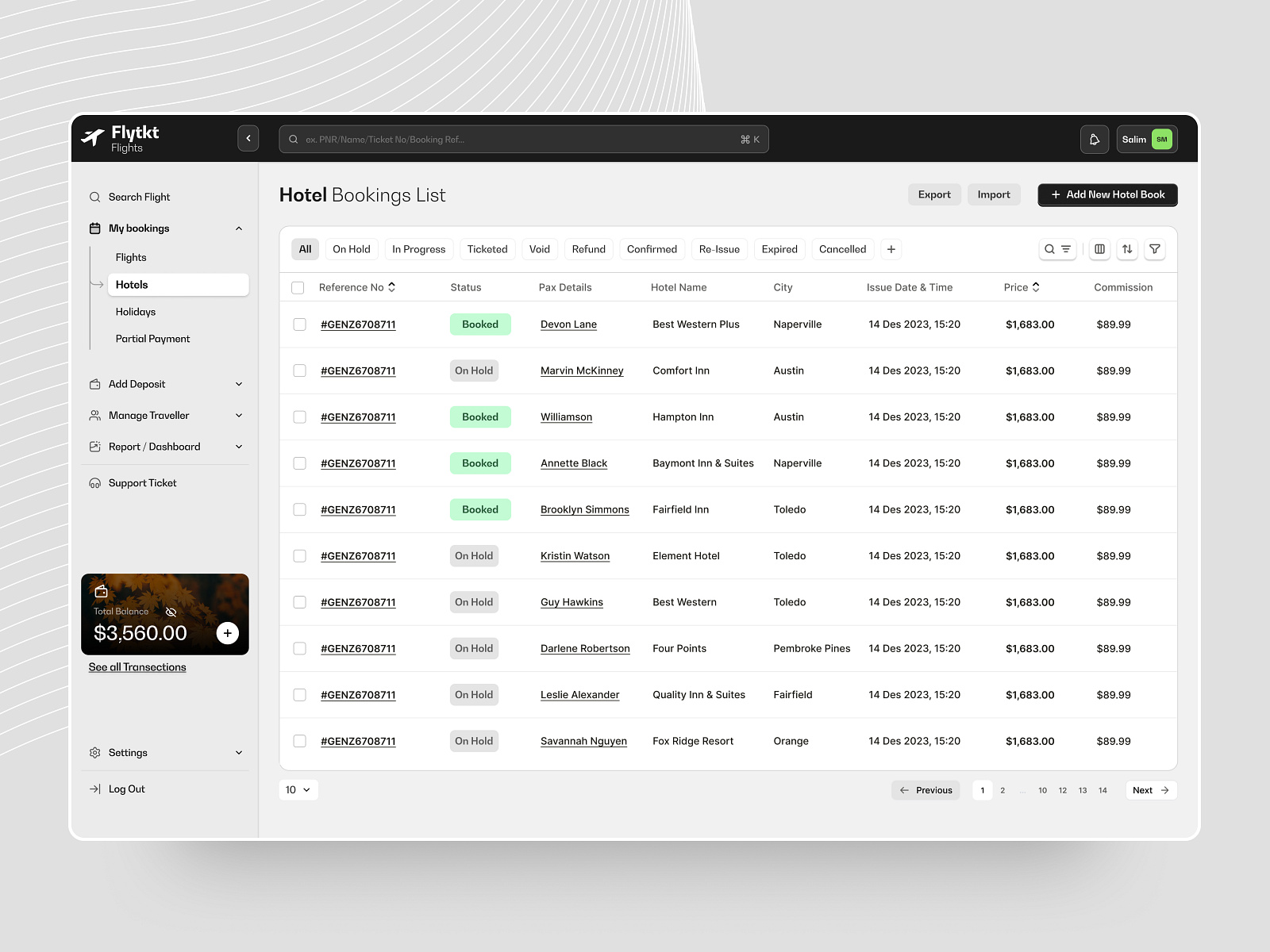1270x952 pixels.
Task: Click the Support Ticket headset icon in the sidebar
Action: point(94,482)
